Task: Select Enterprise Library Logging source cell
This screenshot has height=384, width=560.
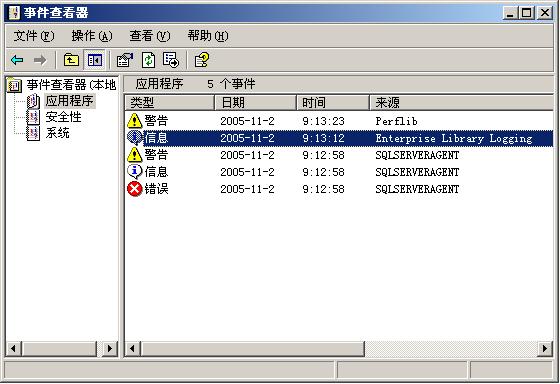Action: pos(454,138)
